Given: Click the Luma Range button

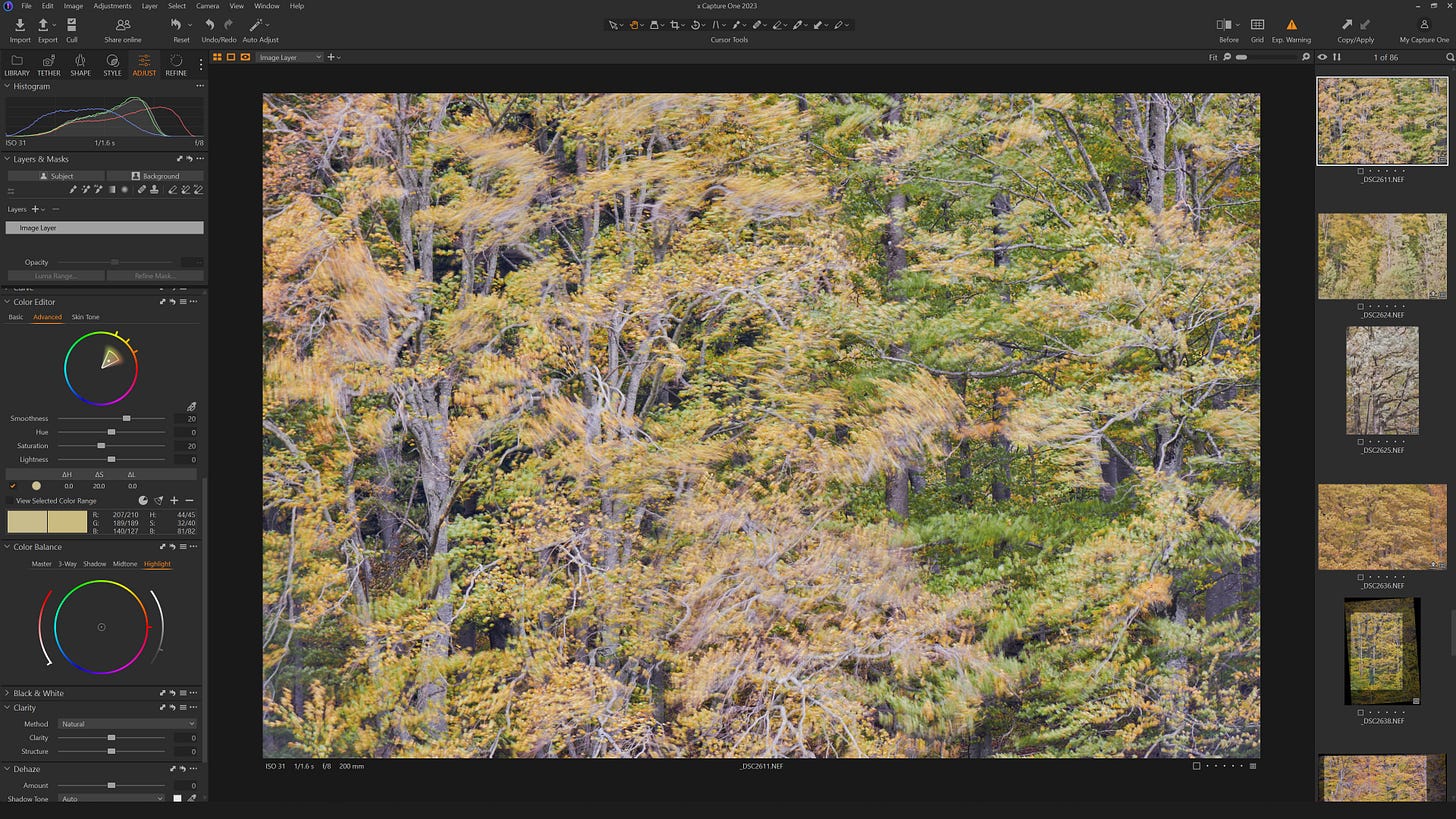Looking at the screenshot, I should (x=55, y=276).
